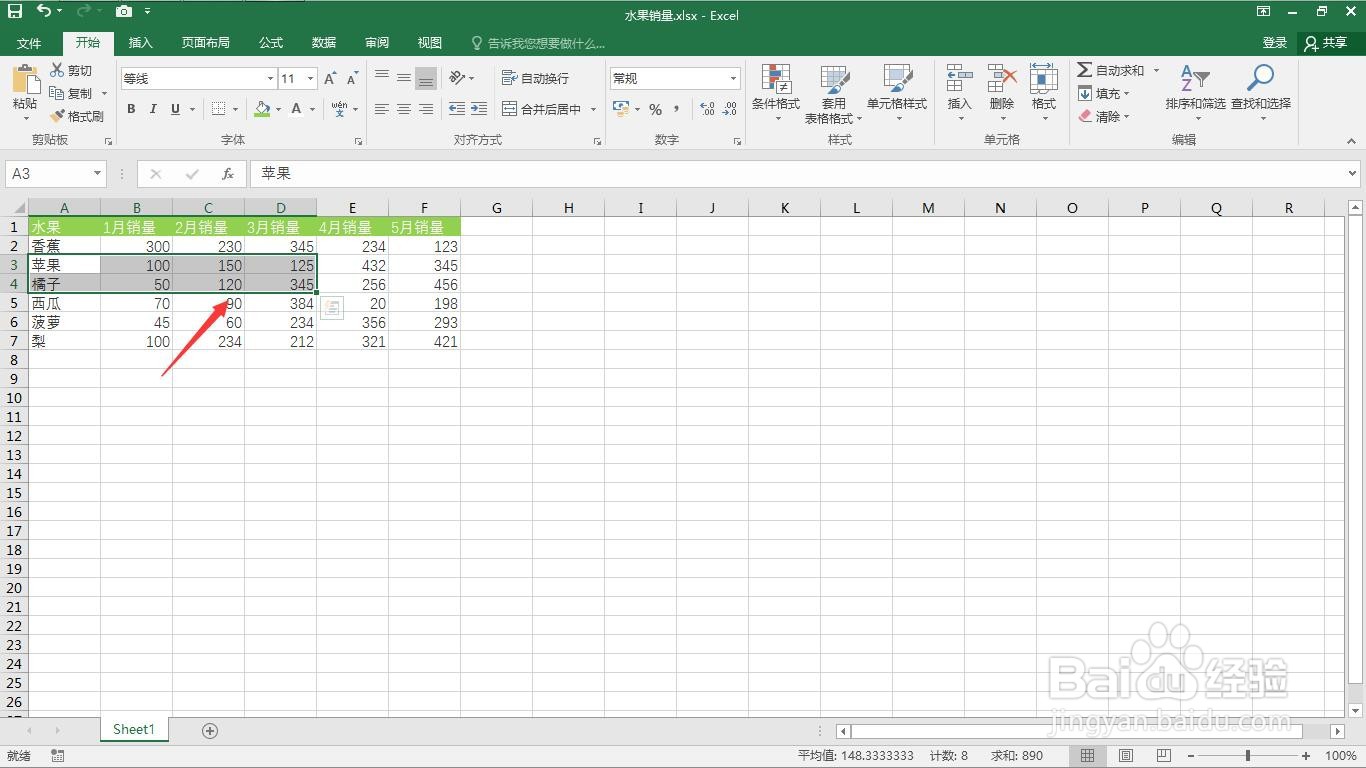Expand Merge and Center (合并后居中) arrow
Image resolution: width=1366 pixels, height=768 pixels.
click(x=593, y=109)
